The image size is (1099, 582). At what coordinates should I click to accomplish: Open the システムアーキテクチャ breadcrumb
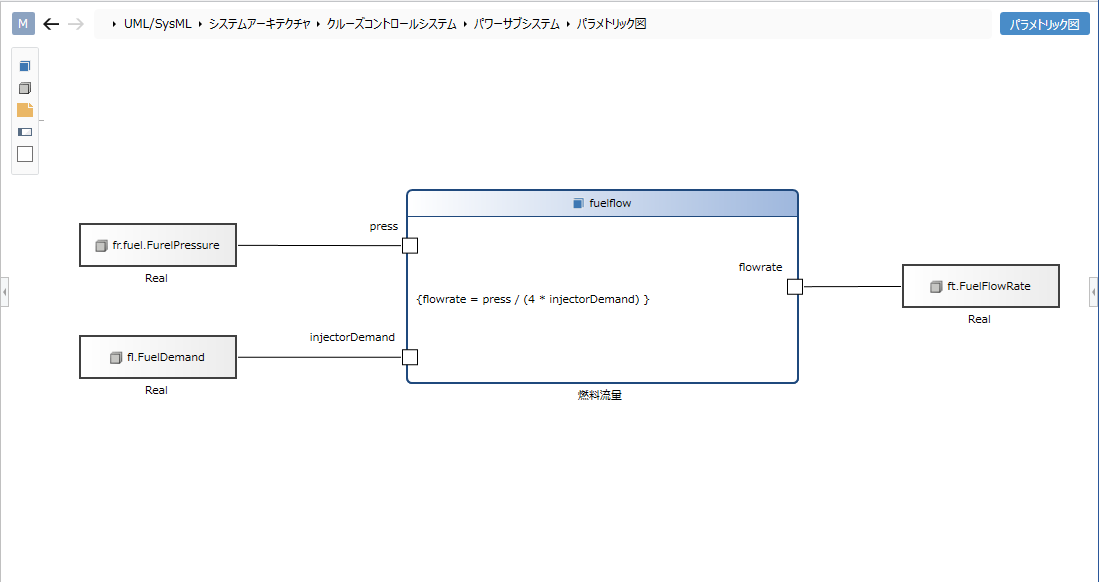coord(259,24)
